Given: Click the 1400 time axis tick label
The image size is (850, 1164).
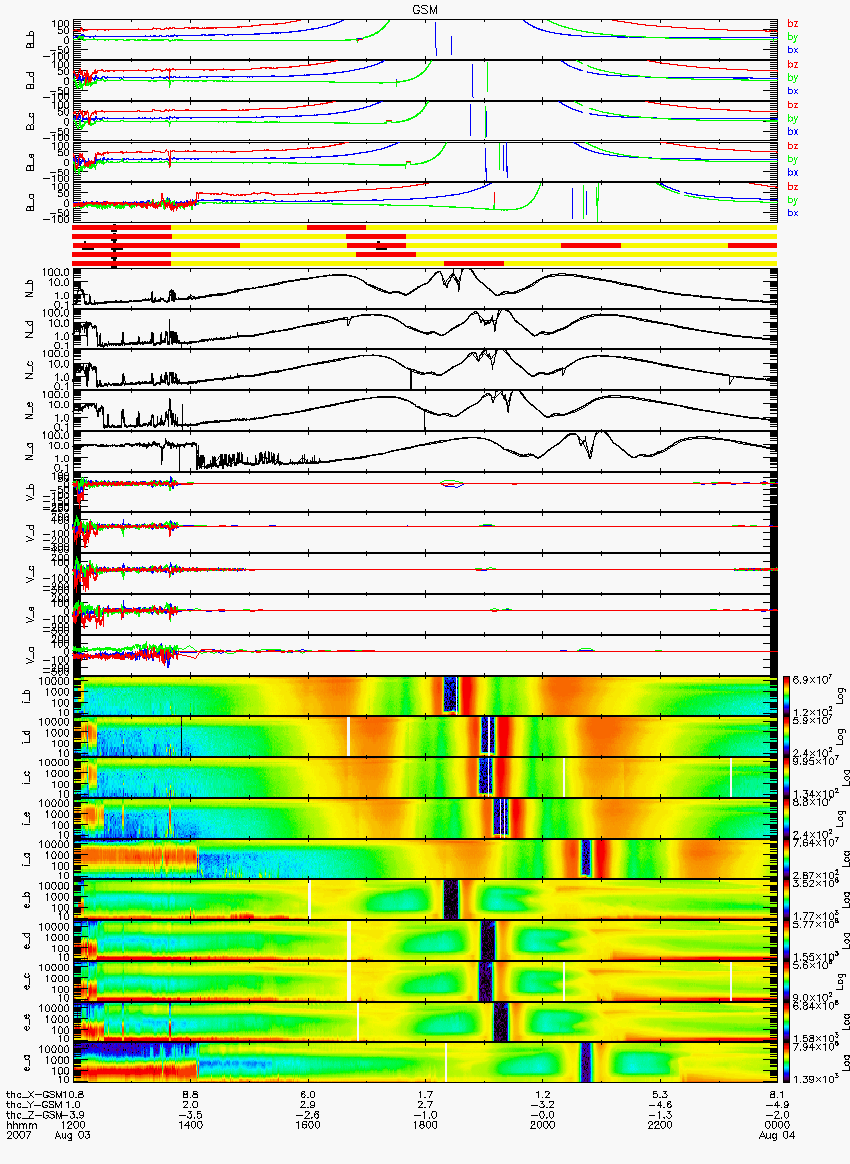Looking at the screenshot, I should pos(190,1125).
